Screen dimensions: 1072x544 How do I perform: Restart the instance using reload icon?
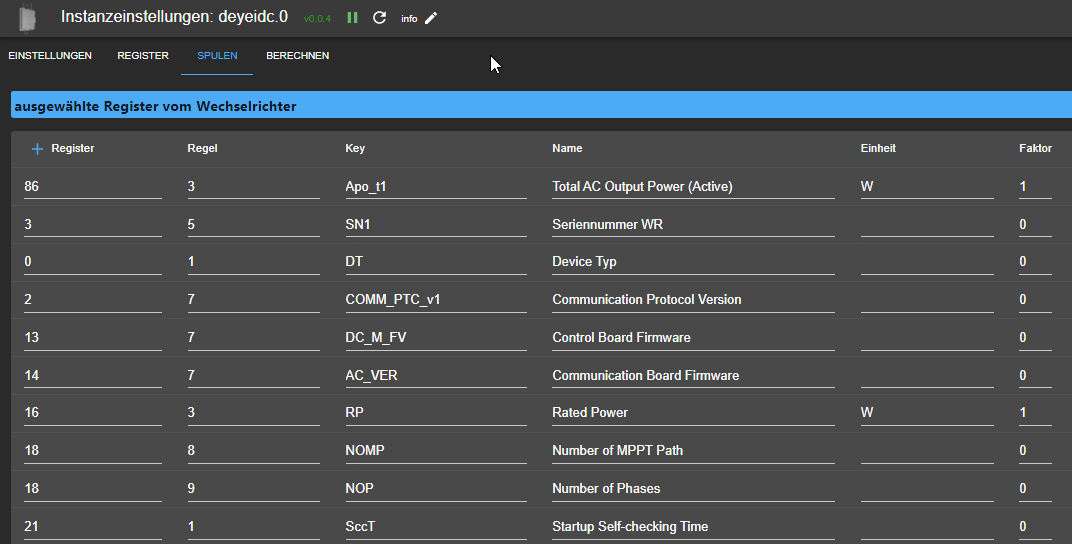pos(379,18)
